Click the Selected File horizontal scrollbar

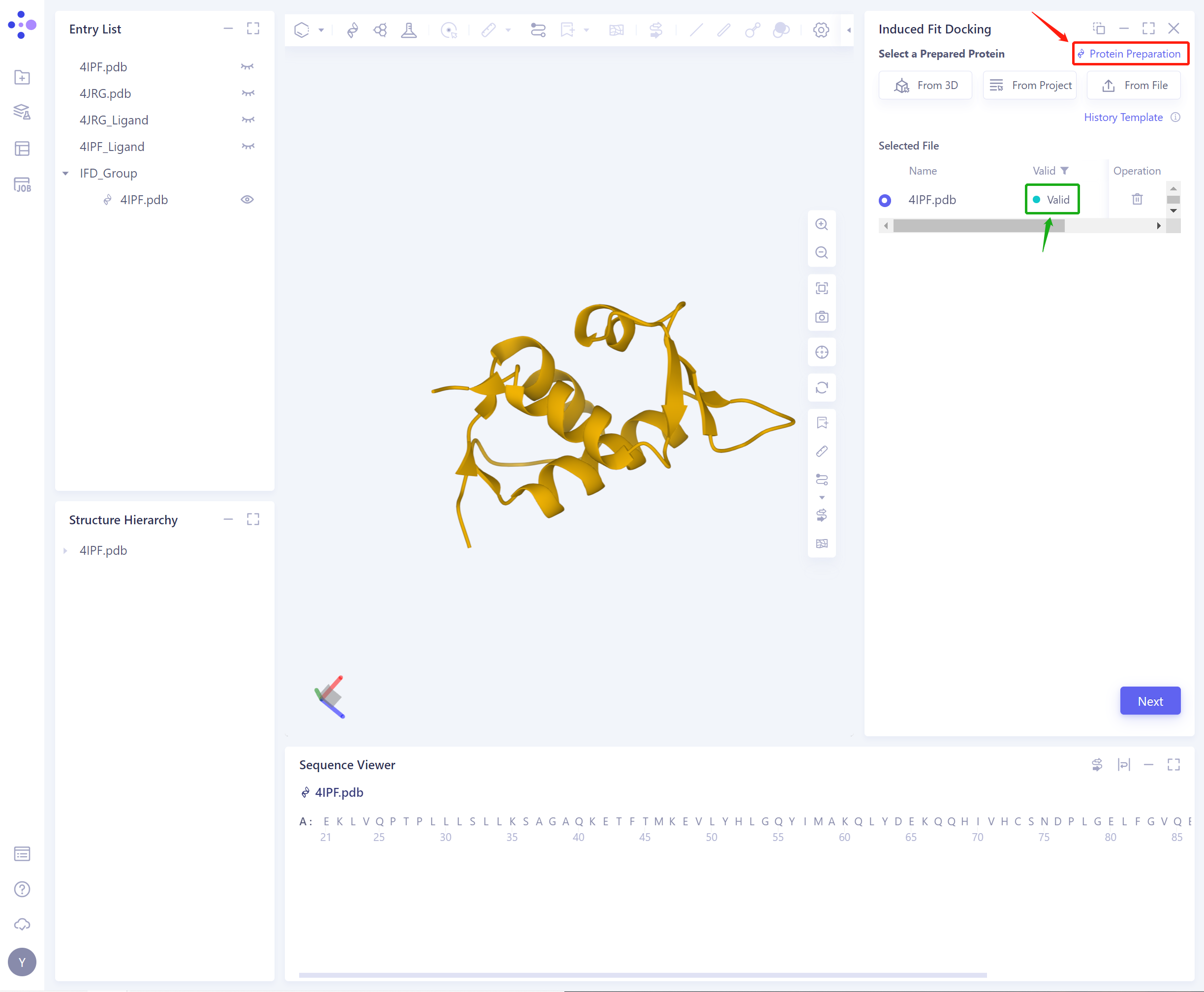[x=978, y=226]
